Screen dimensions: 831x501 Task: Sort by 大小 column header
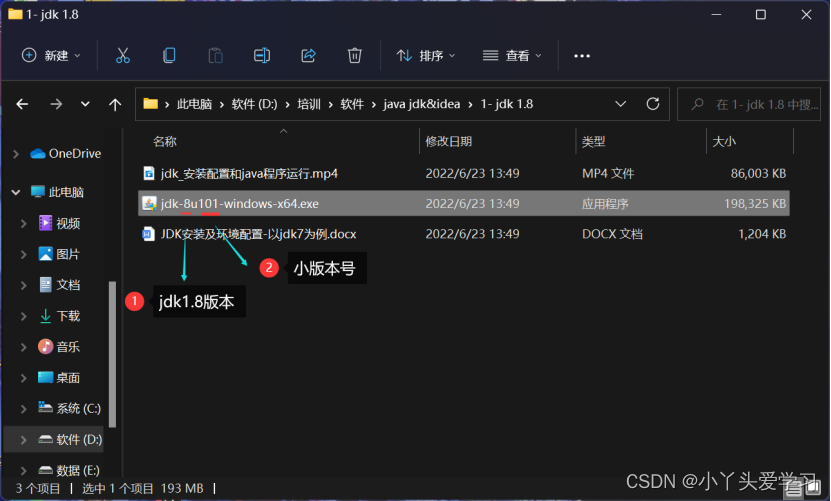pyautogui.click(x=724, y=142)
